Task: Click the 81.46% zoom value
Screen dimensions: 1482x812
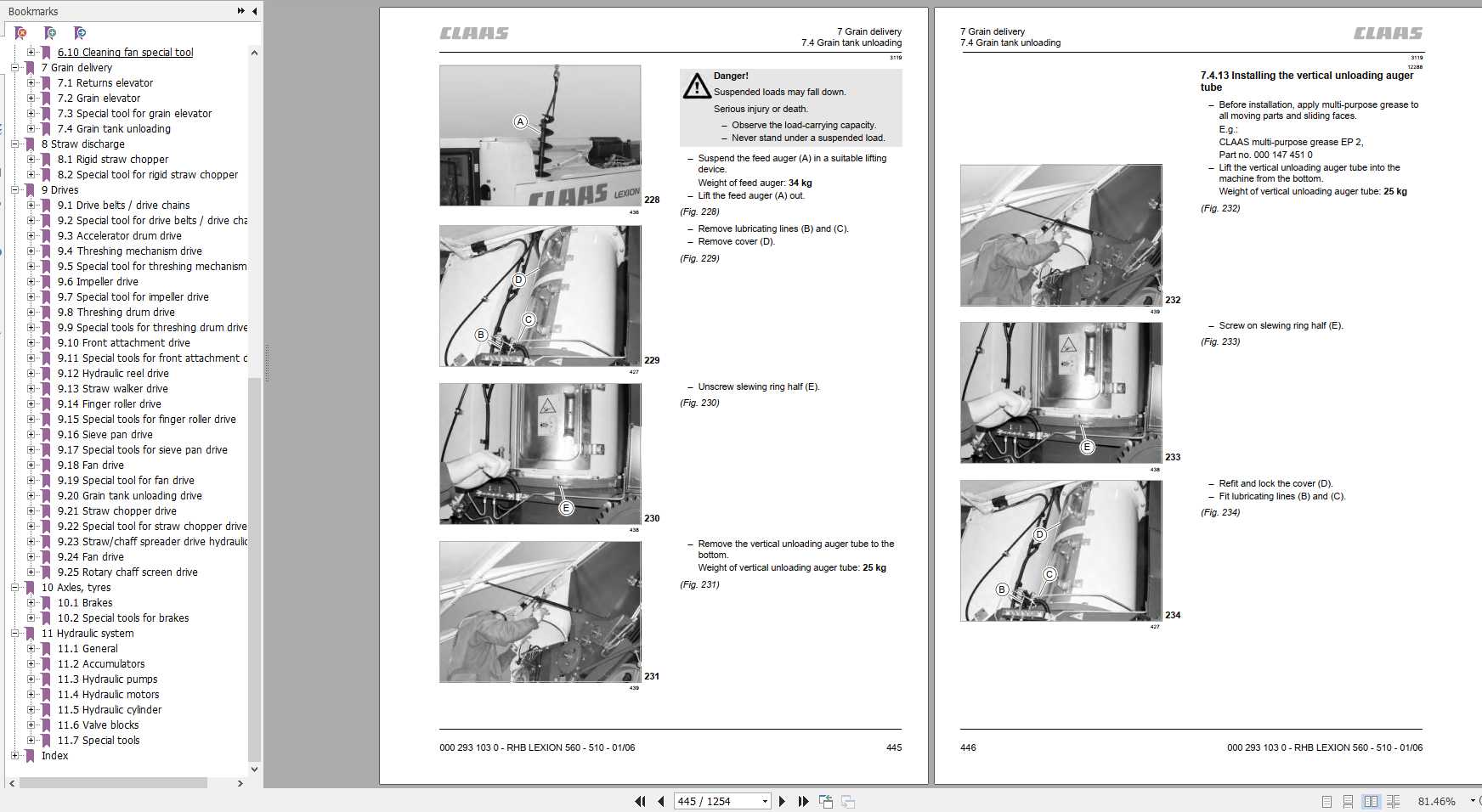Action: click(1436, 801)
